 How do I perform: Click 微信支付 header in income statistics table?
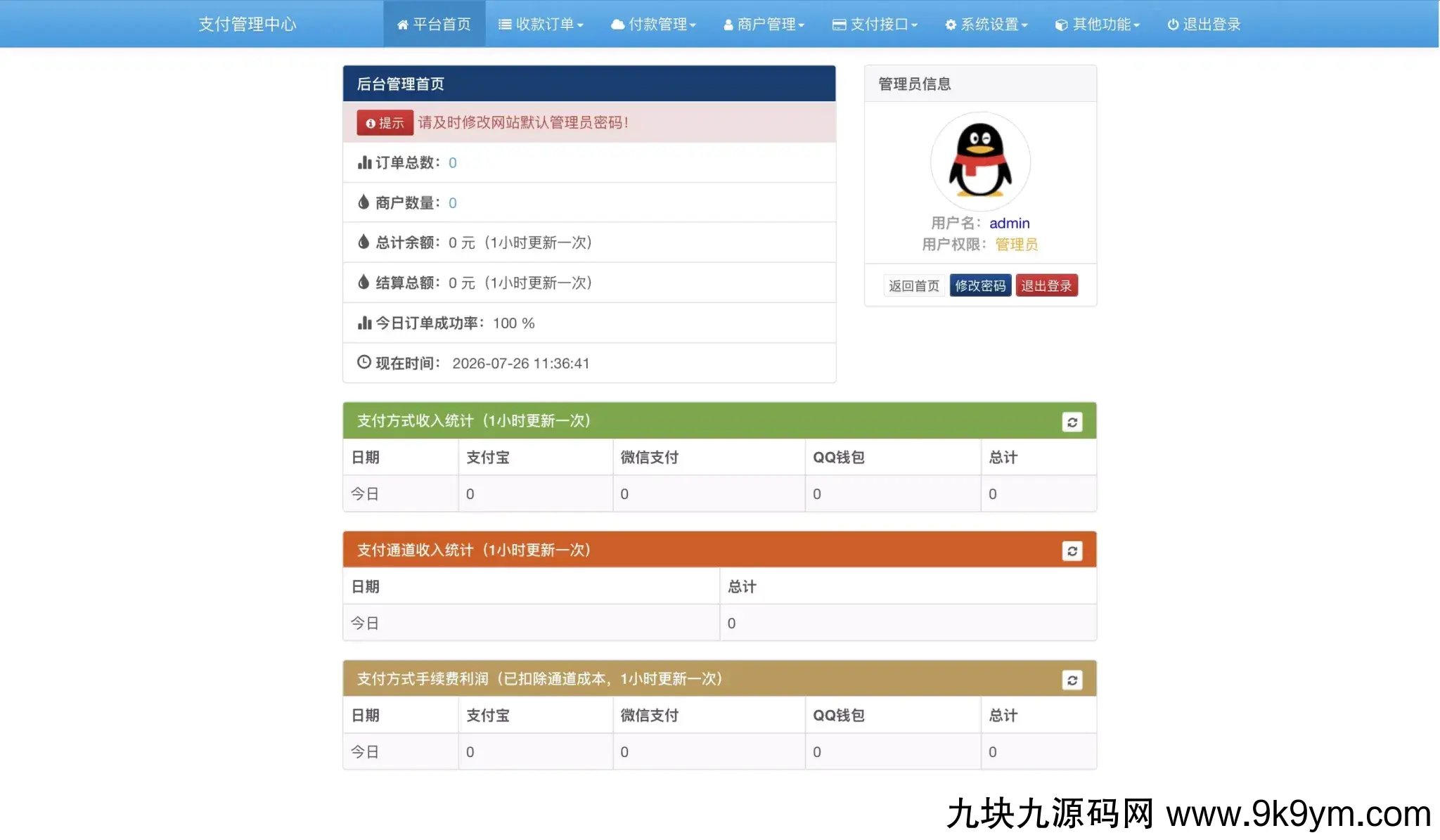pyautogui.click(x=649, y=457)
